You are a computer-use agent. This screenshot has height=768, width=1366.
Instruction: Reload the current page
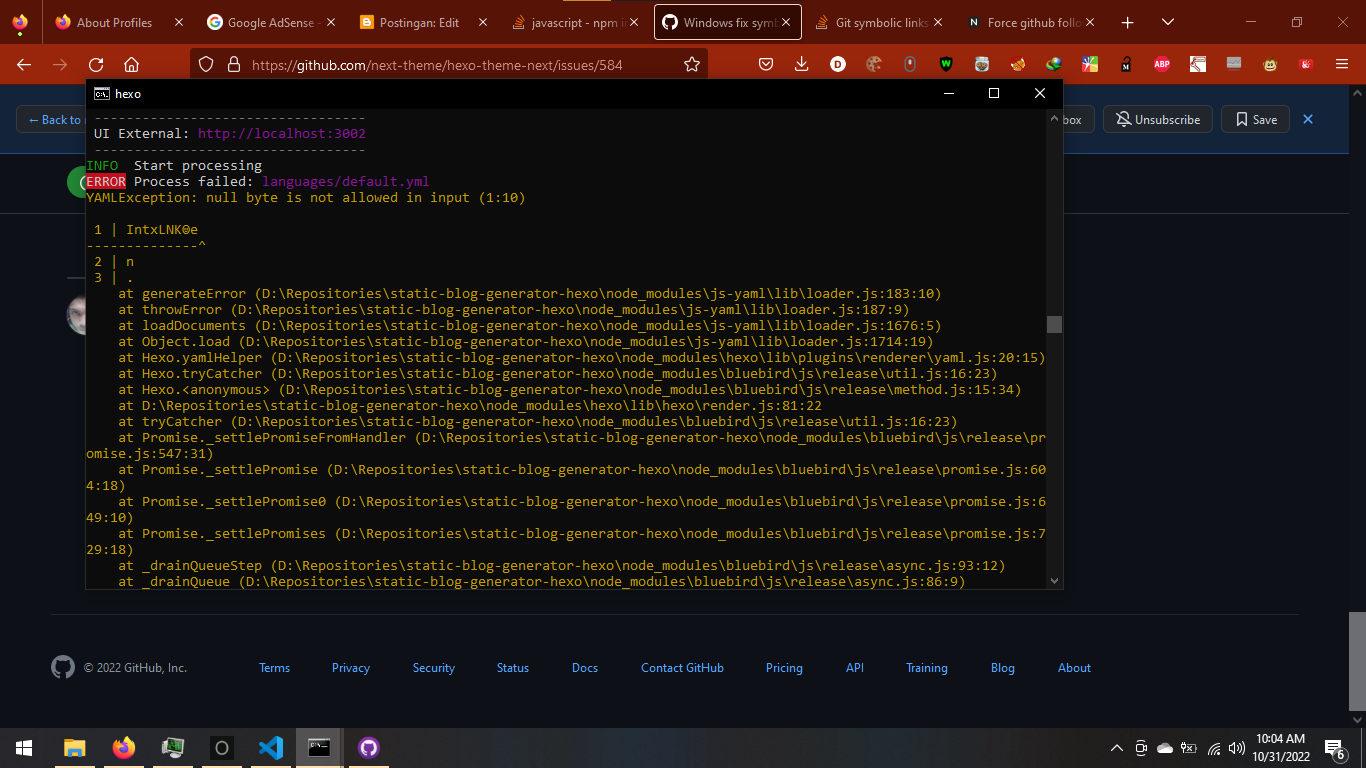pyautogui.click(x=95, y=63)
